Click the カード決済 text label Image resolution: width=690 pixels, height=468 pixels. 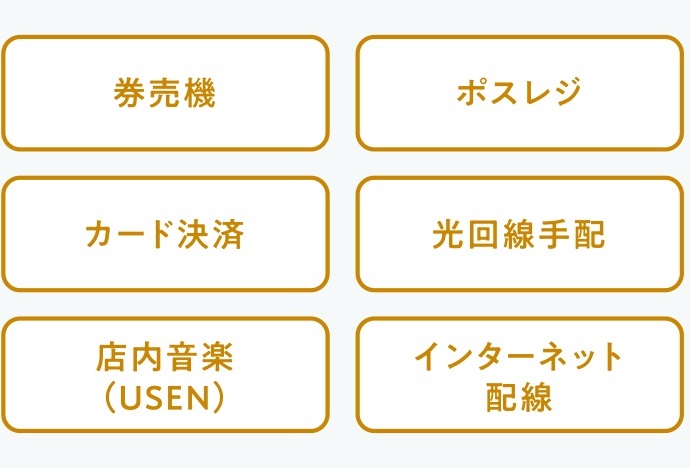click(165, 234)
